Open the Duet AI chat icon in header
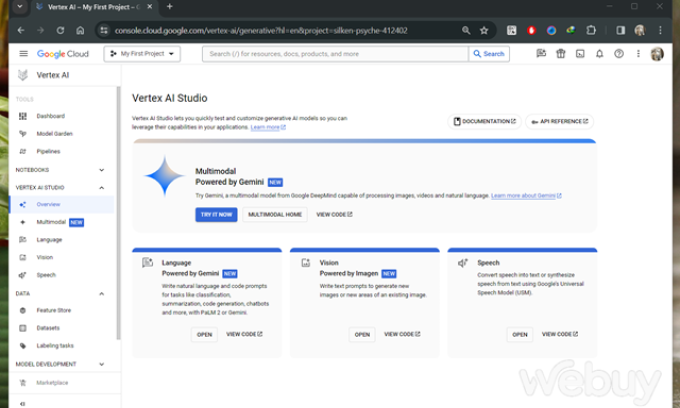This screenshot has height=408, width=680. (541, 54)
